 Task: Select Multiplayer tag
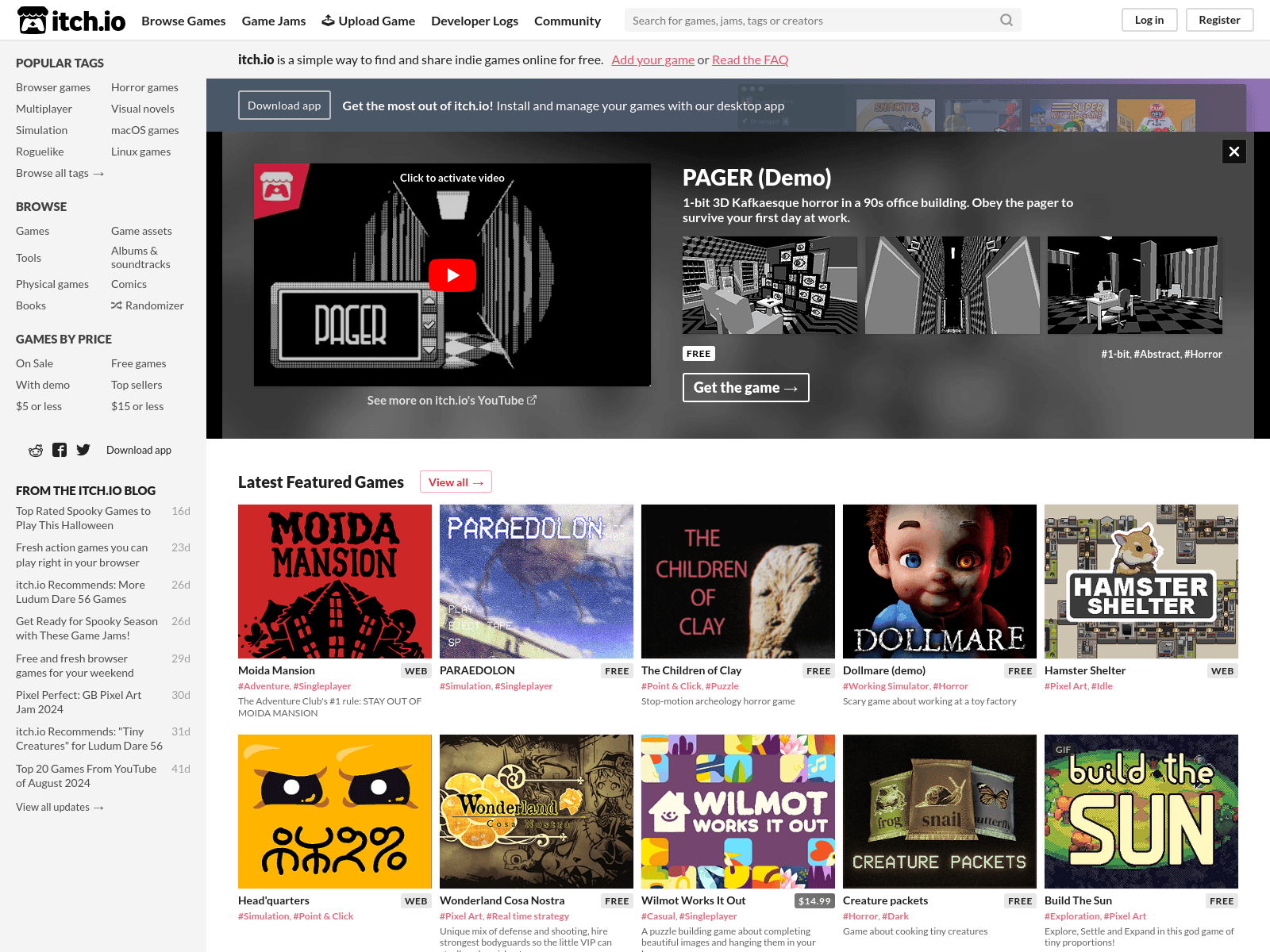tap(44, 109)
